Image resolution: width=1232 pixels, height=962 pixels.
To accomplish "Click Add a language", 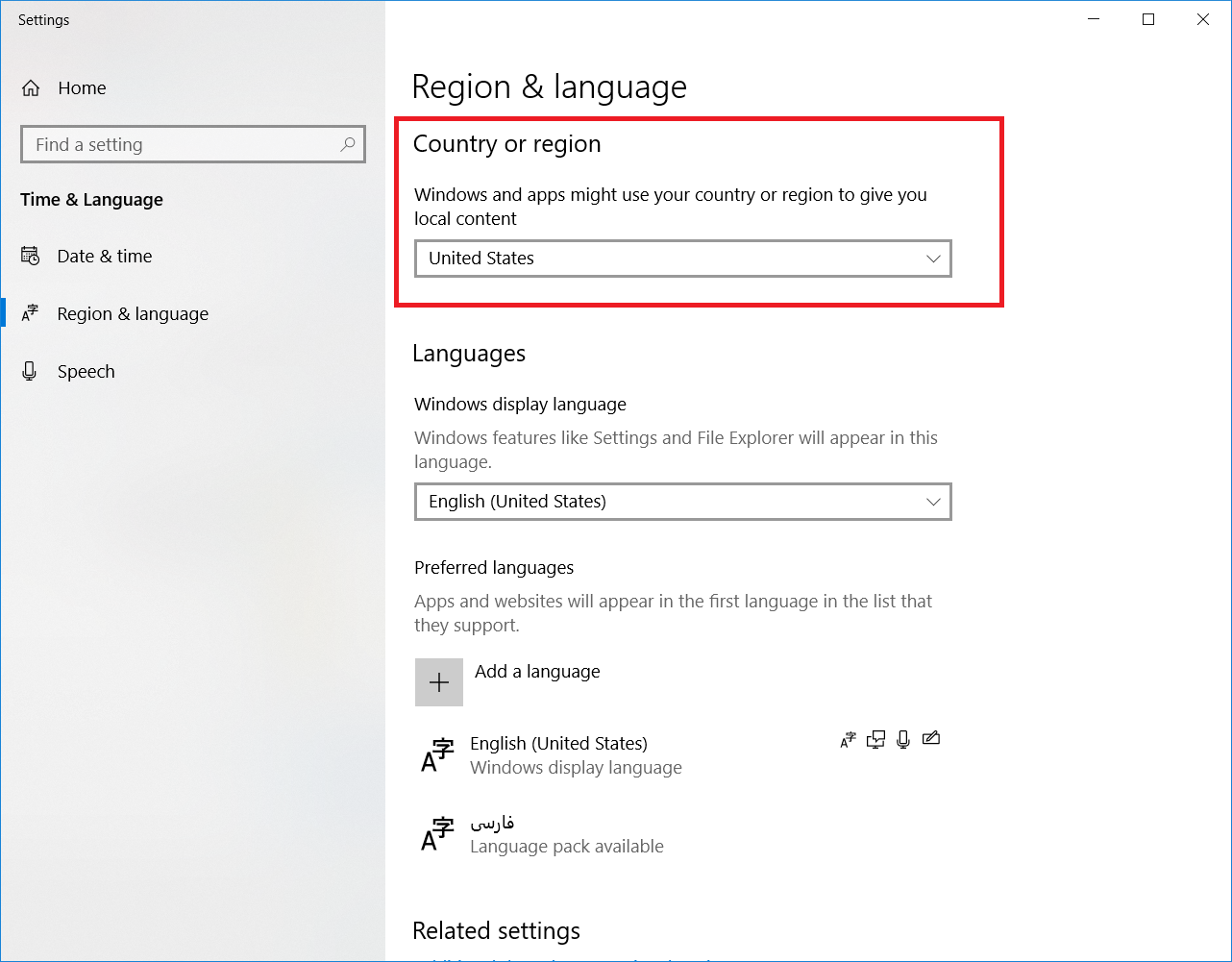I will pos(537,671).
